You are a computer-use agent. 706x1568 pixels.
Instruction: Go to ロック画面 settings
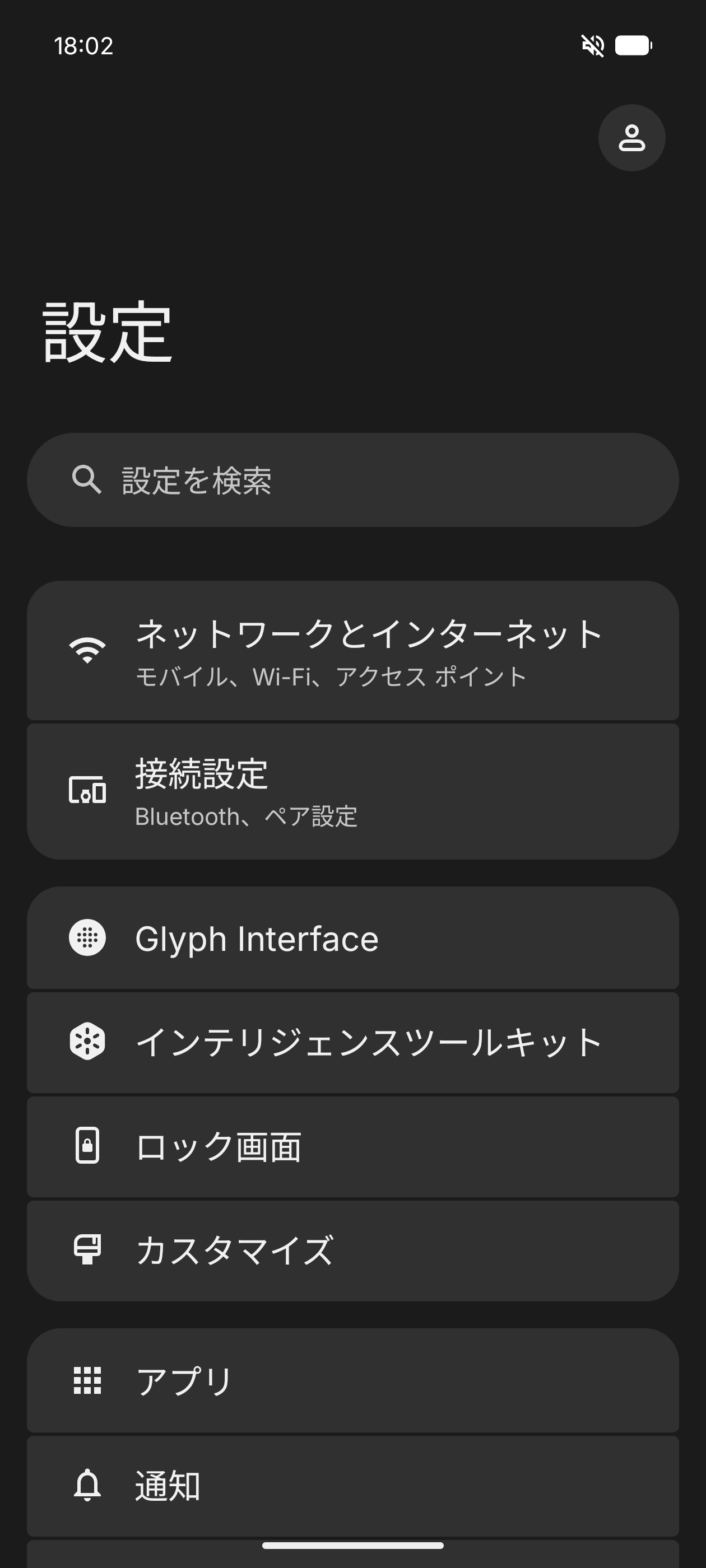(218, 1147)
